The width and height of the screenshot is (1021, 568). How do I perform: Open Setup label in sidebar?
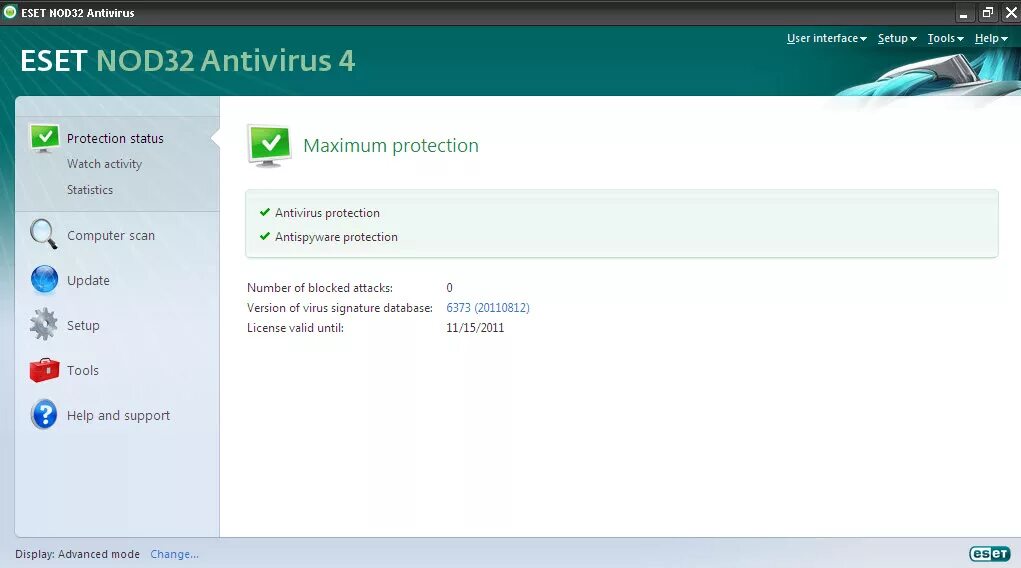point(83,325)
